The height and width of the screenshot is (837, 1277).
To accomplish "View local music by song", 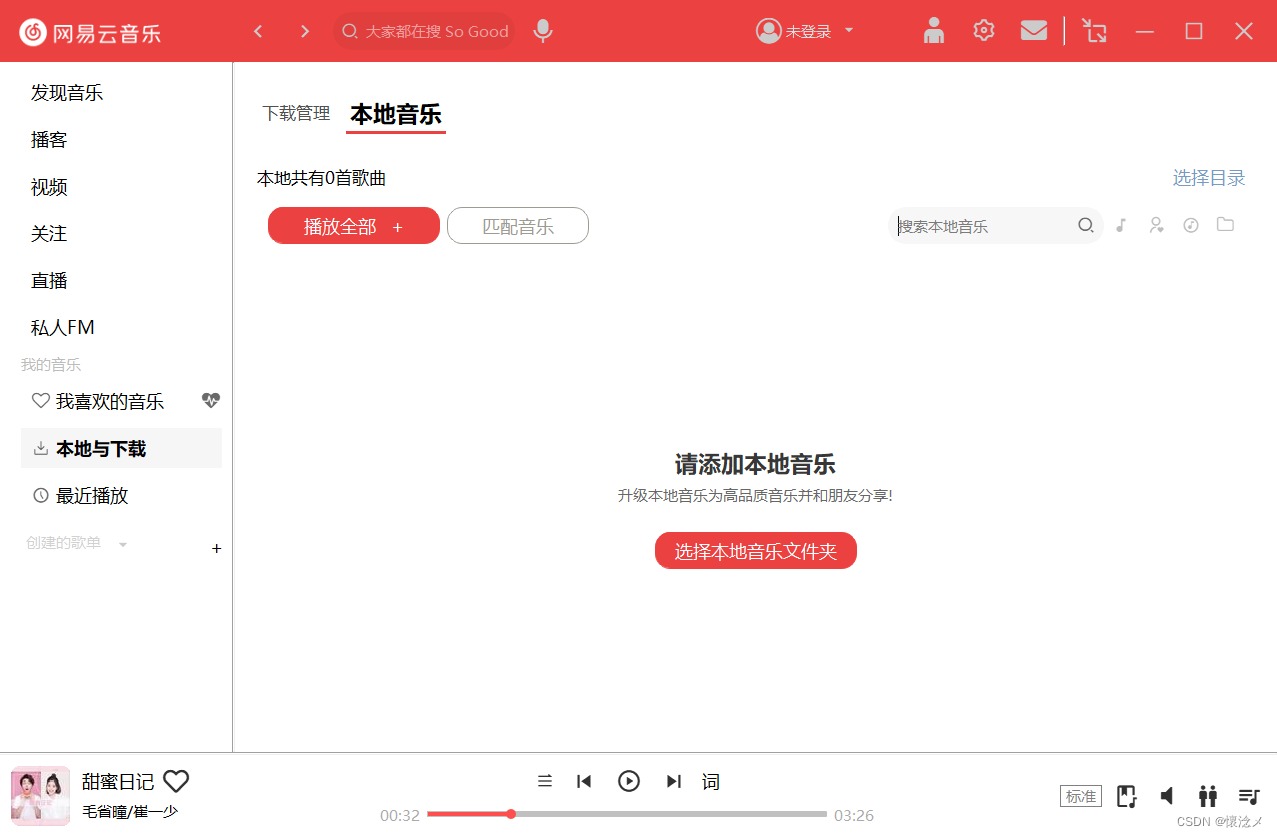I will pos(1120,225).
